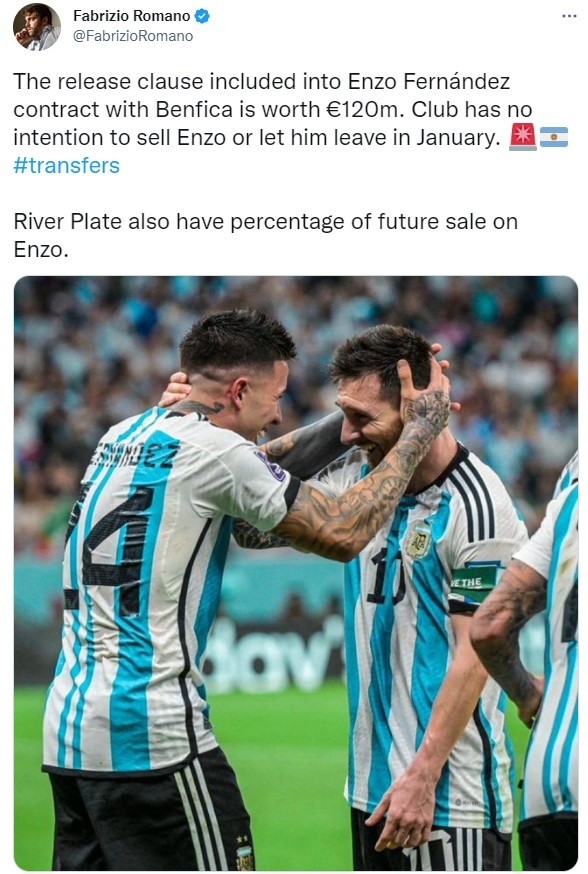Click the name Enzo Fernández in the tweet

click(429, 81)
